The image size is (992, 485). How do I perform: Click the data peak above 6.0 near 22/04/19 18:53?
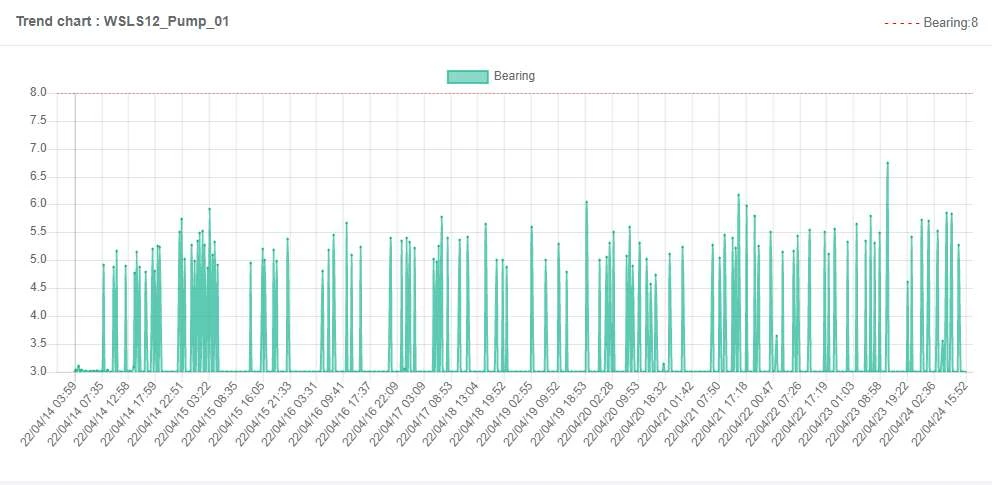click(x=586, y=202)
